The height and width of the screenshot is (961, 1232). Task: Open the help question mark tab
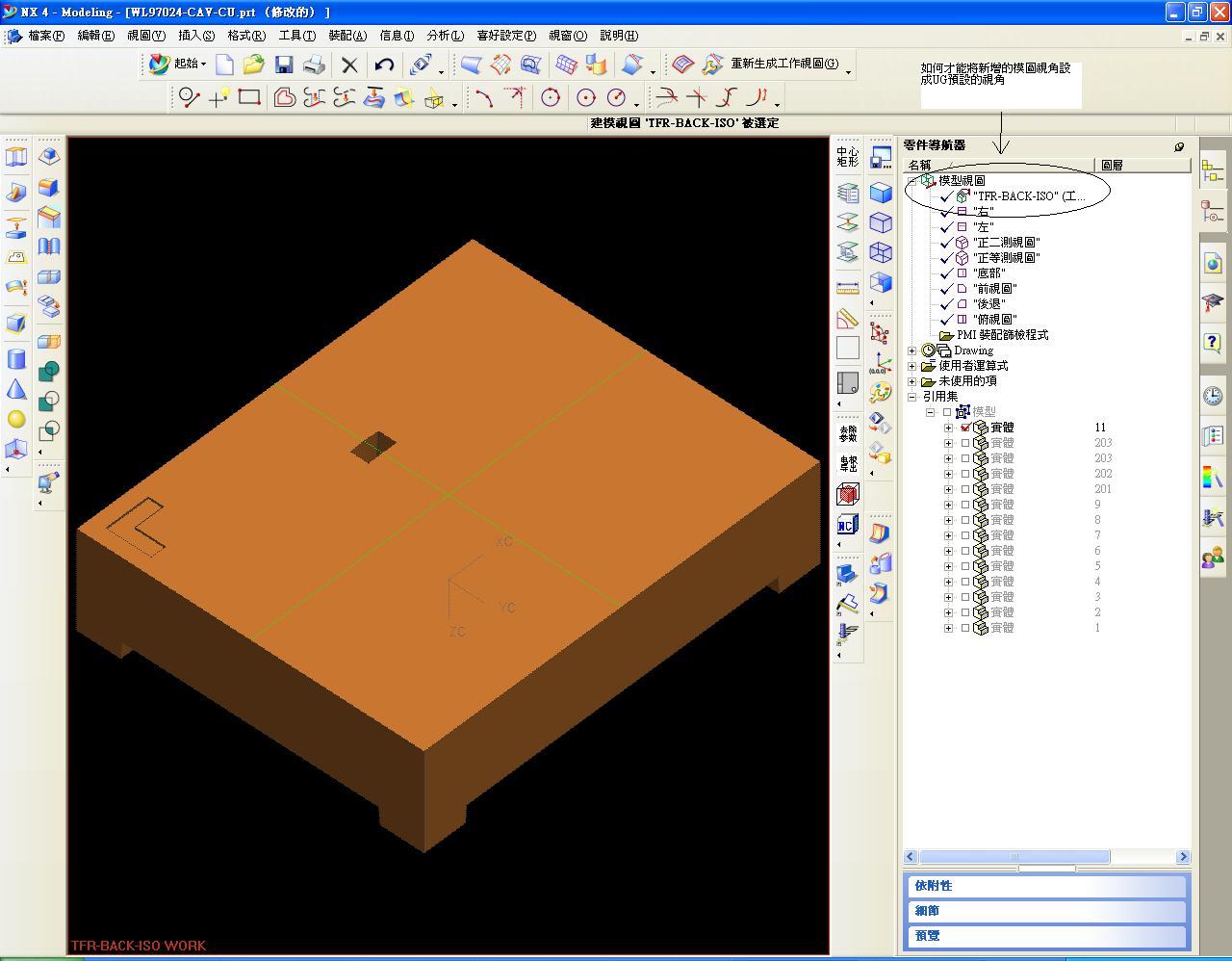point(1213,343)
